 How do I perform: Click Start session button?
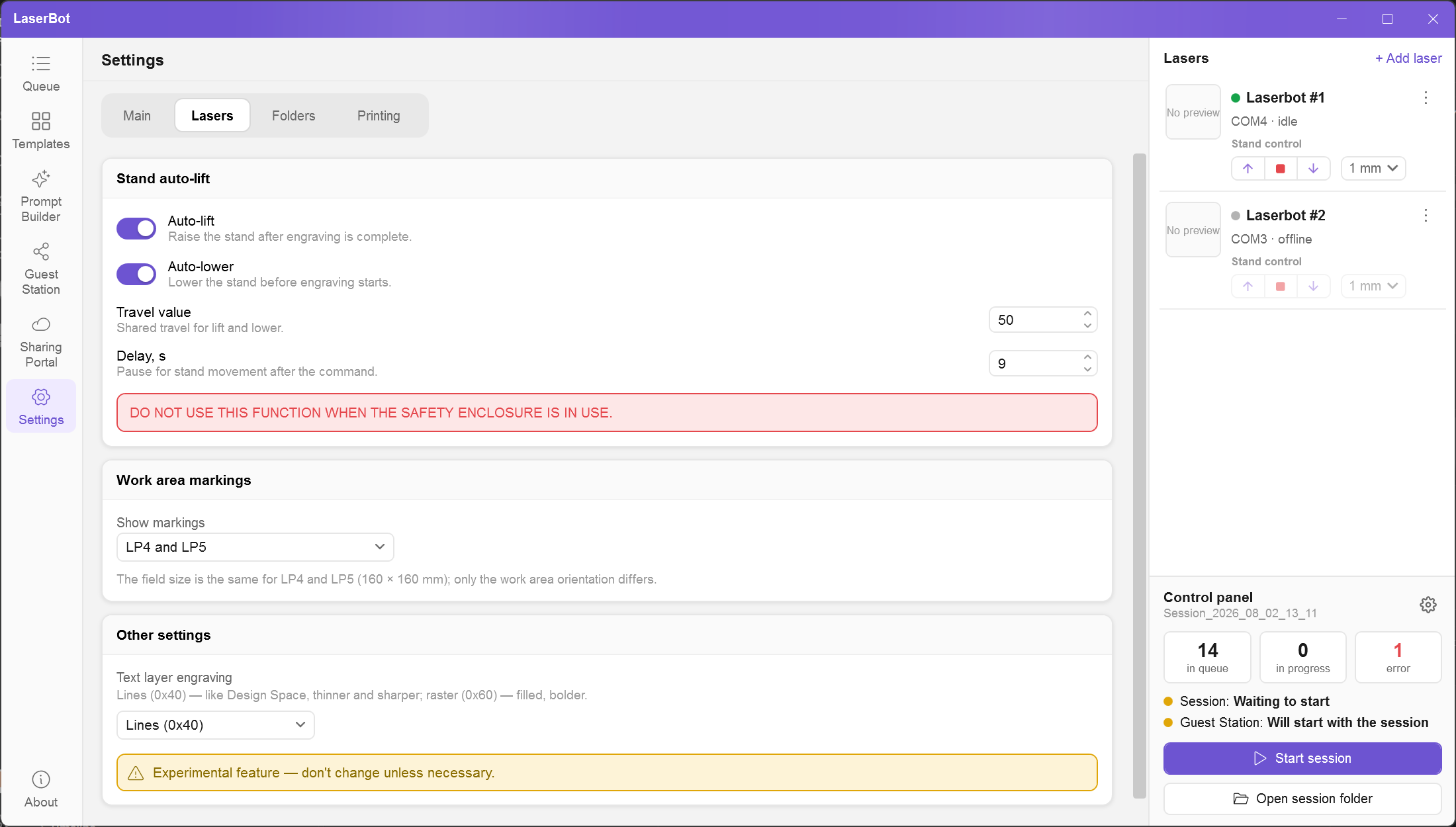point(1302,759)
